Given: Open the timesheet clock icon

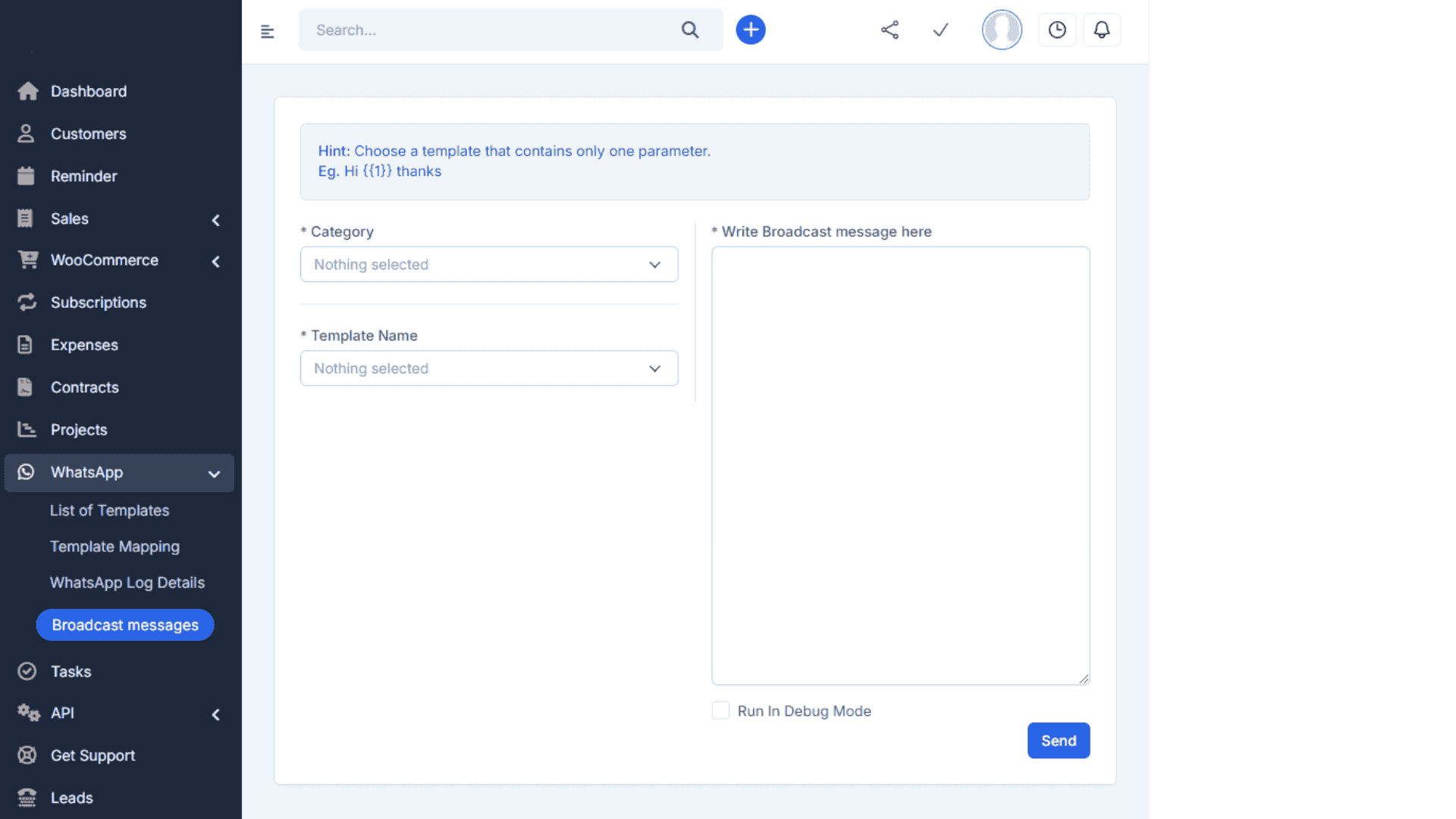Looking at the screenshot, I should point(1057,30).
